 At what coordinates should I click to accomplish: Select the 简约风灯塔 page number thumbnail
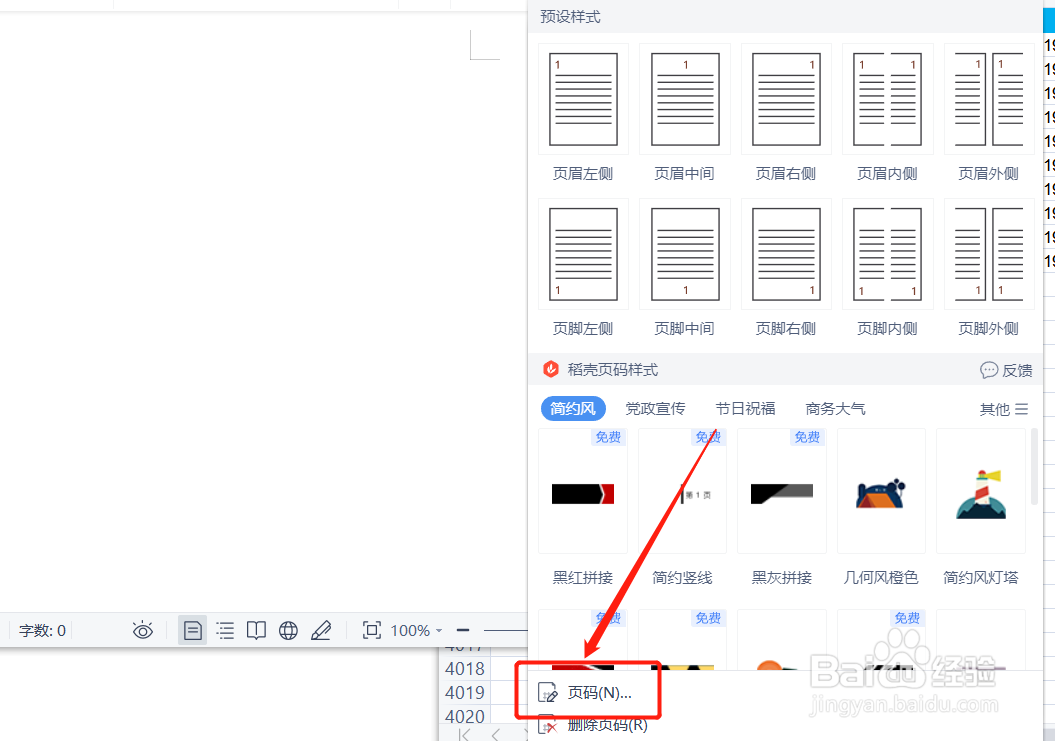tap(980, 492)
